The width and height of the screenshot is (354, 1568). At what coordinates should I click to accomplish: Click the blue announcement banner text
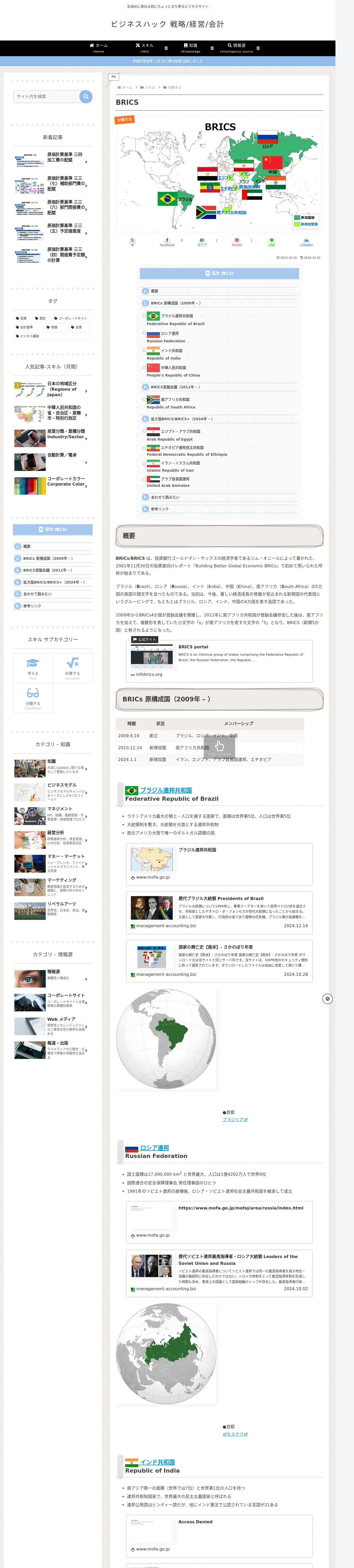(168, 61)
